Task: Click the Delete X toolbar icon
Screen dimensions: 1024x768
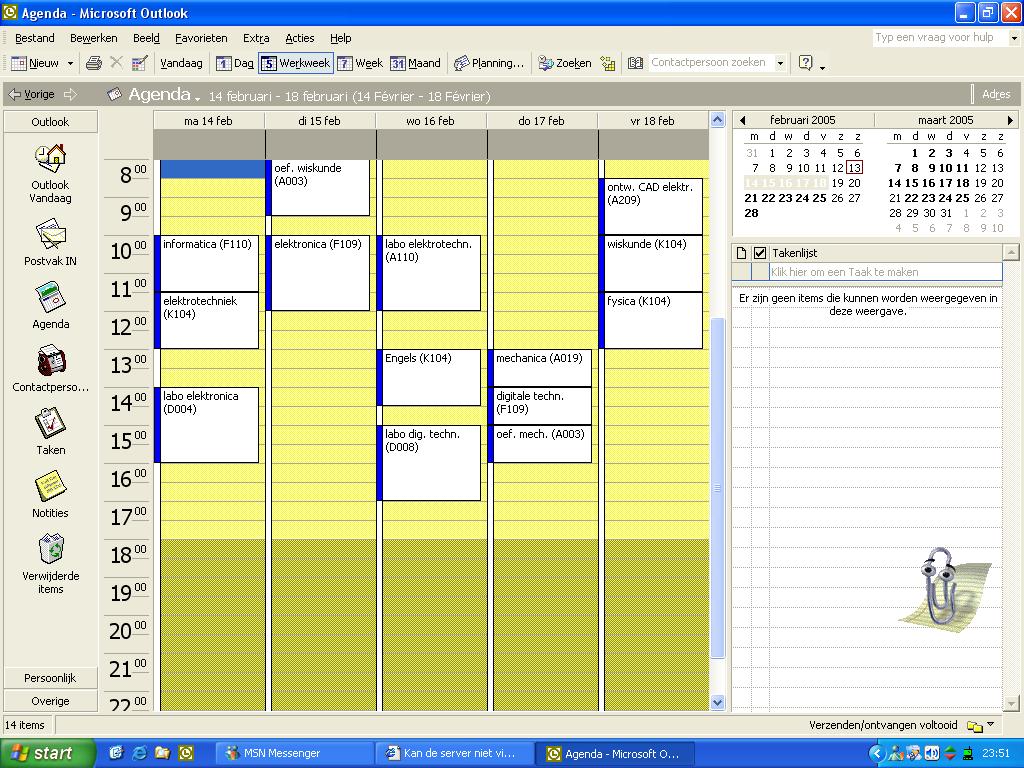Action: pyautogui.click(x=116, y=63)
